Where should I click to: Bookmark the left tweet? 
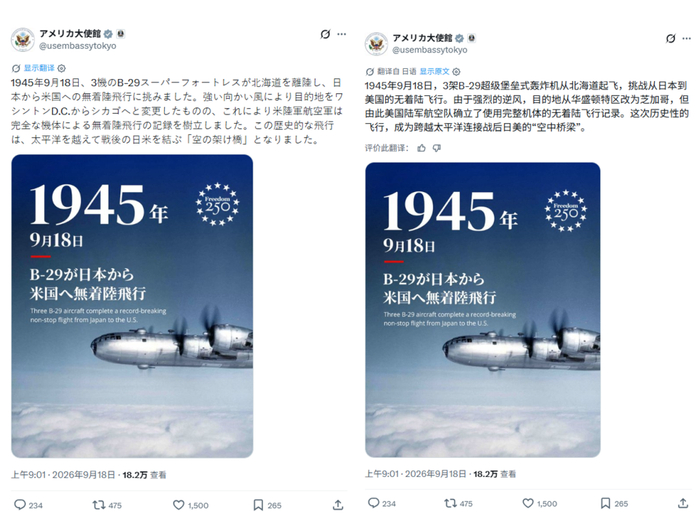click(258, 505)
